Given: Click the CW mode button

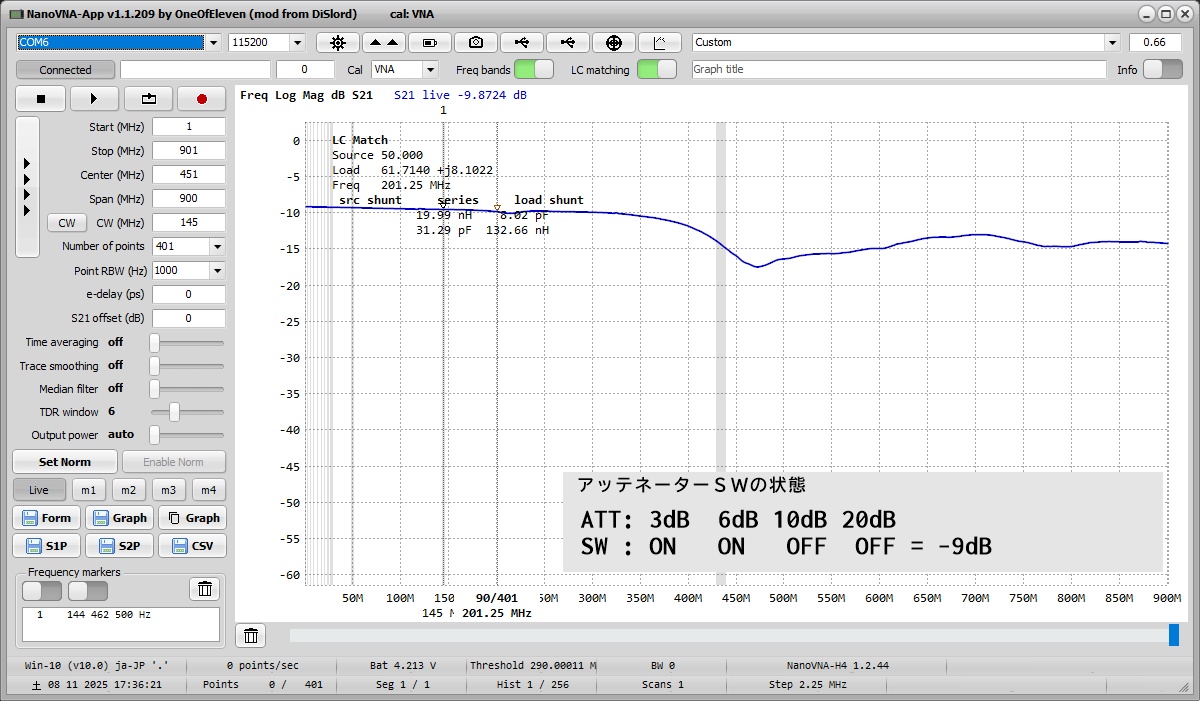Looking at the screenshot, I should point(67,223).
